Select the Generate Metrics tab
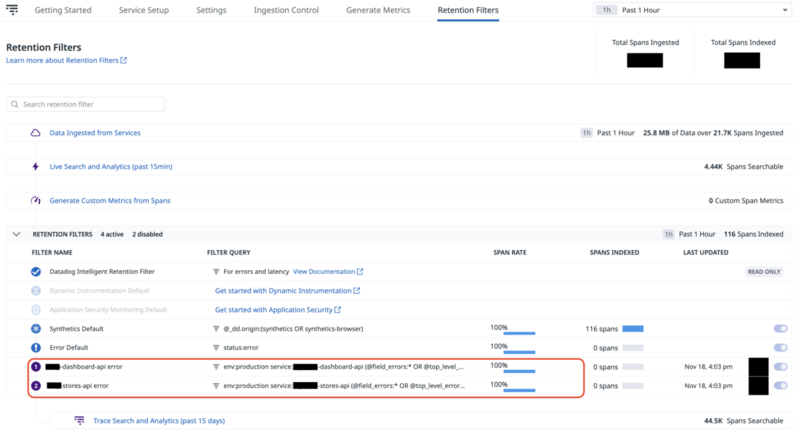Viewport: 800px width, 432px height. coord(378,10)
